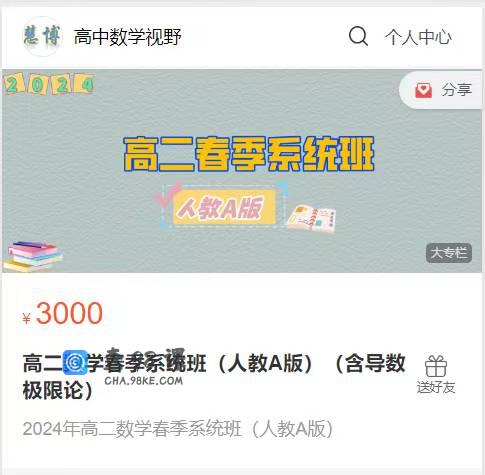The image size is (485, 475).
Task: Click the 分享 share button
Action: 442,90
